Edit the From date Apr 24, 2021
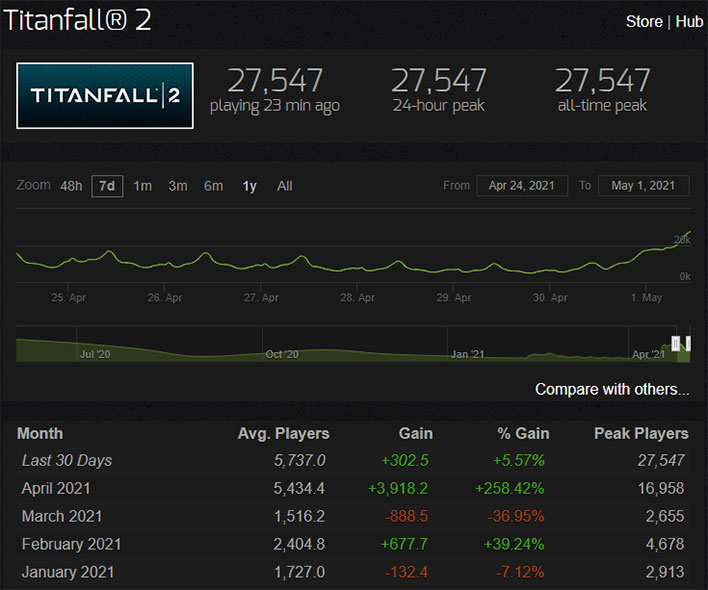Screen dimensions: 708x590 [522, 186]
